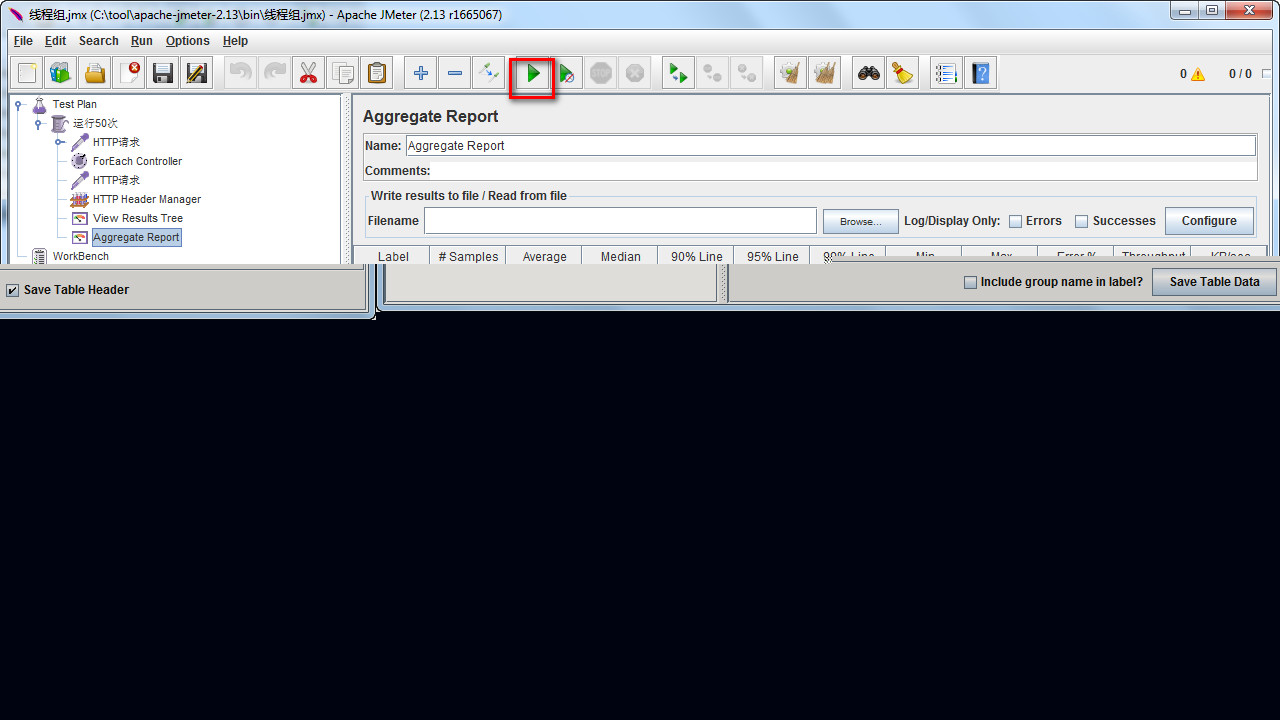The width and height of the screenshot is (1280, 720).
Task: Open the Options menu
Action: (x=188, y=41)
